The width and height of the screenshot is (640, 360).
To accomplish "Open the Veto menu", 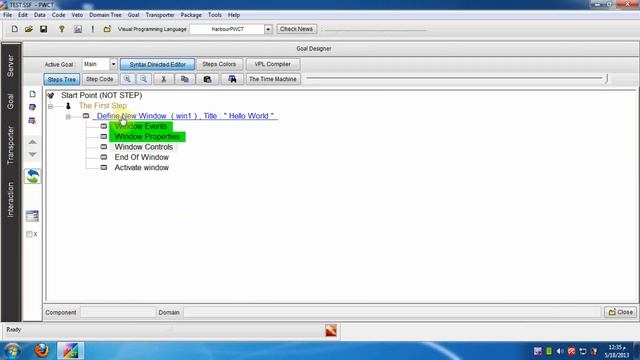I will (77, 15).
